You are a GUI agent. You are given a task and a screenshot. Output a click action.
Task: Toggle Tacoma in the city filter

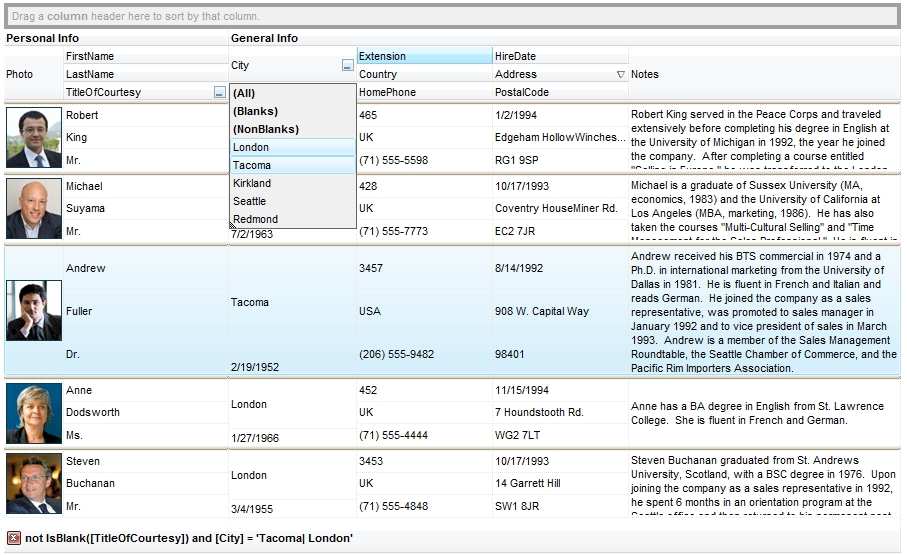292,166
